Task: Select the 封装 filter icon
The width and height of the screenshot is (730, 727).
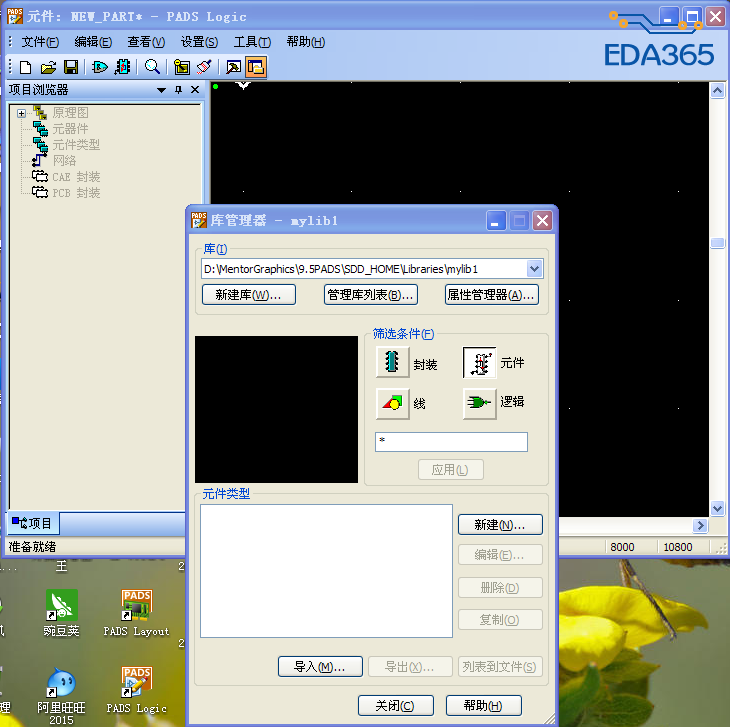Action: pyautogui.click(x=392, y=362)
